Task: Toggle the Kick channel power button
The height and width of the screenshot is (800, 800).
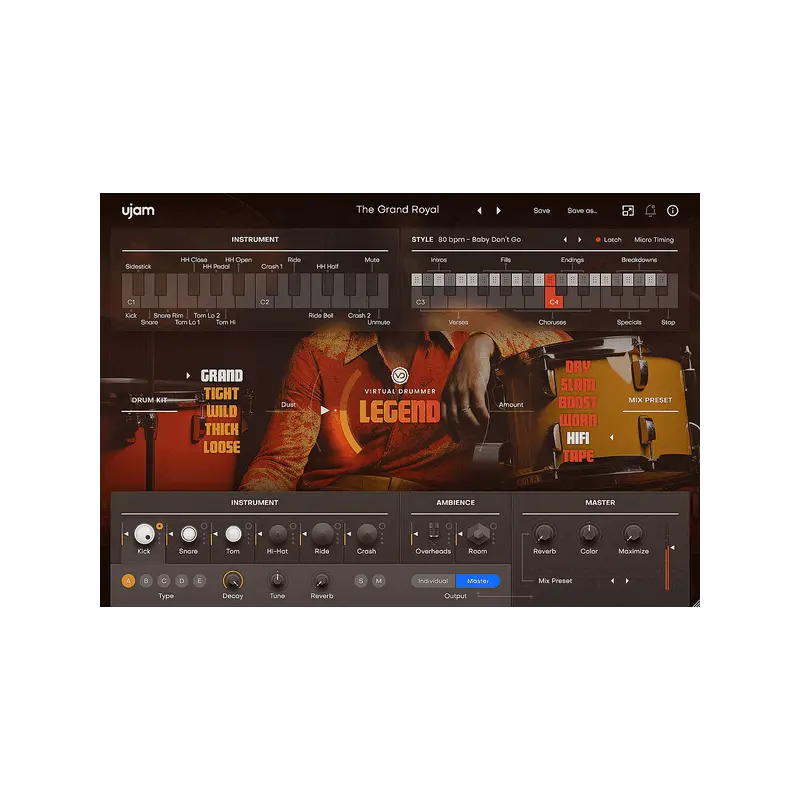Action: pos(160,526)
